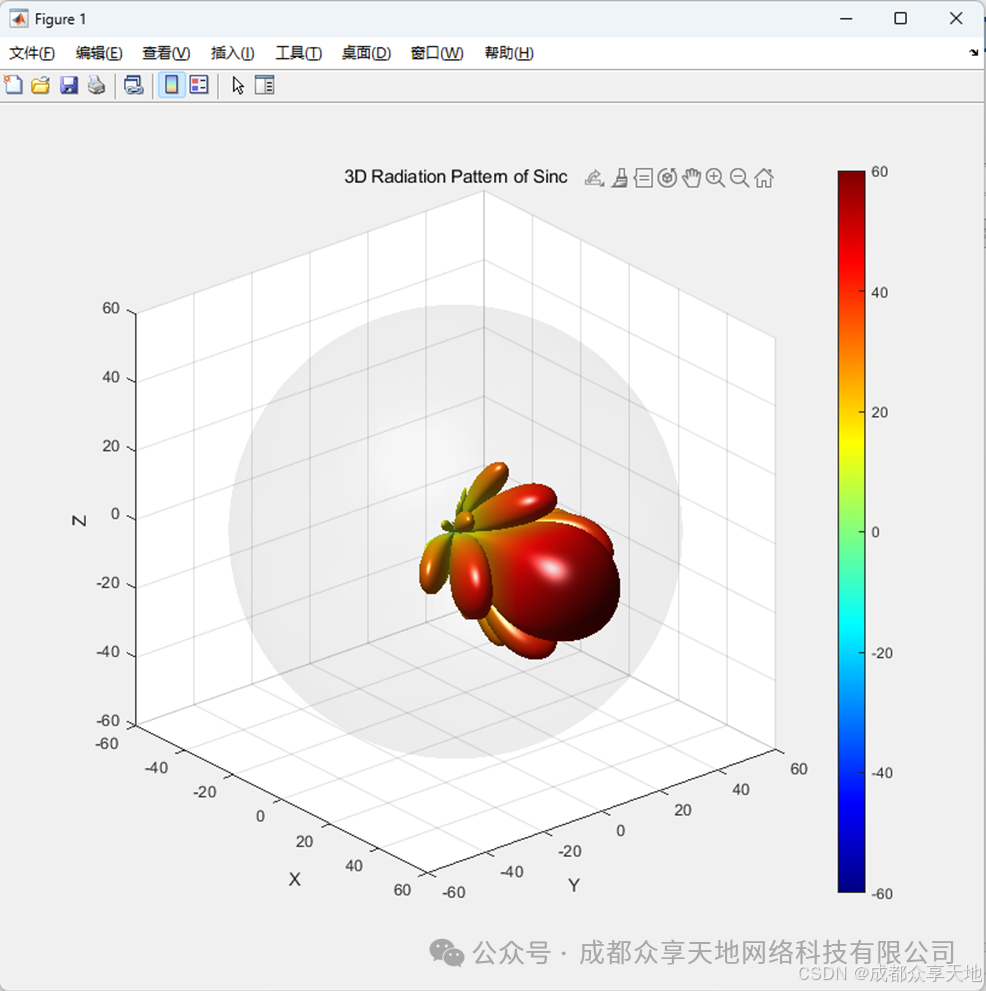Minimize the Figure 1 window

tap(846, 19)
